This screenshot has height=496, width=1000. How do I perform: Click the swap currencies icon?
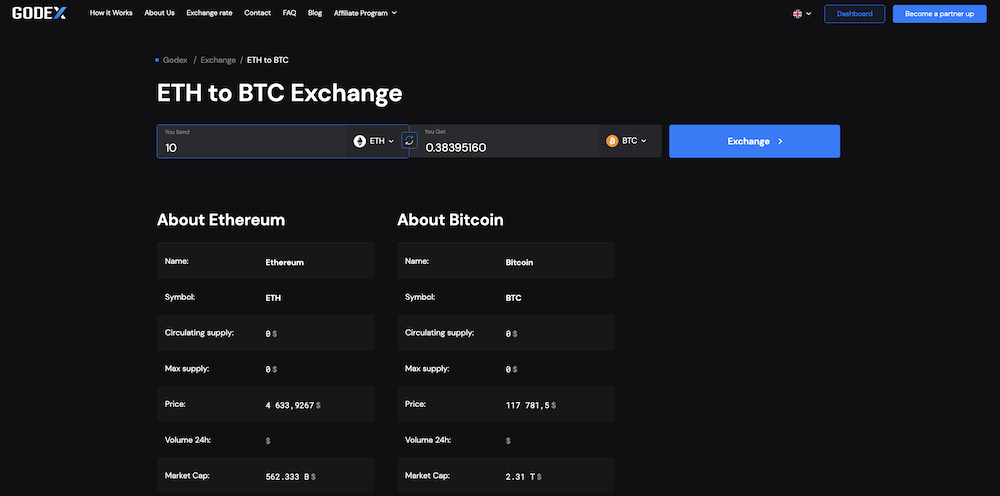point(409,141)
